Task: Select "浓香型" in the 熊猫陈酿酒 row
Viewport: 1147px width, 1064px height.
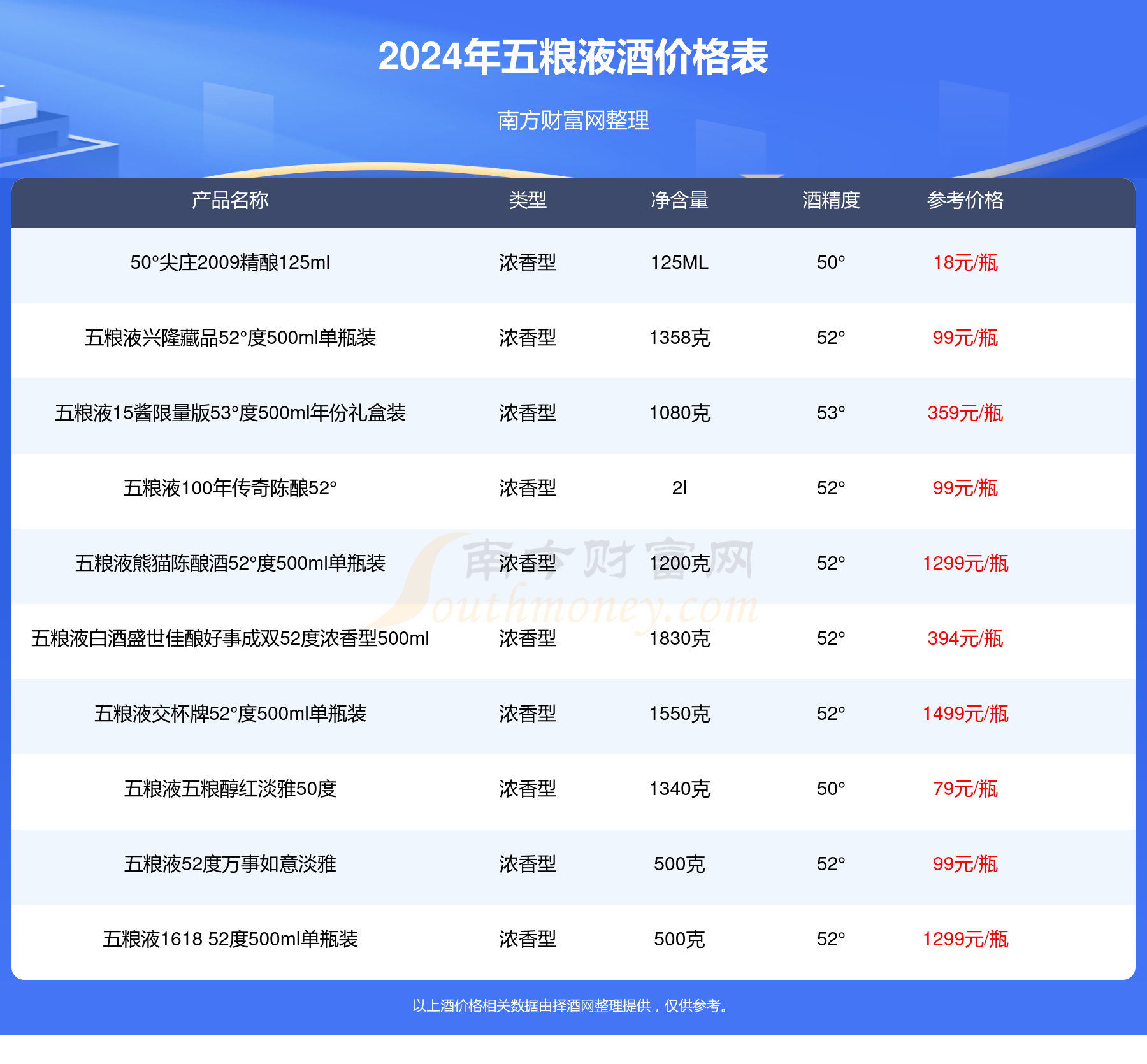Action: coord(528,563)
